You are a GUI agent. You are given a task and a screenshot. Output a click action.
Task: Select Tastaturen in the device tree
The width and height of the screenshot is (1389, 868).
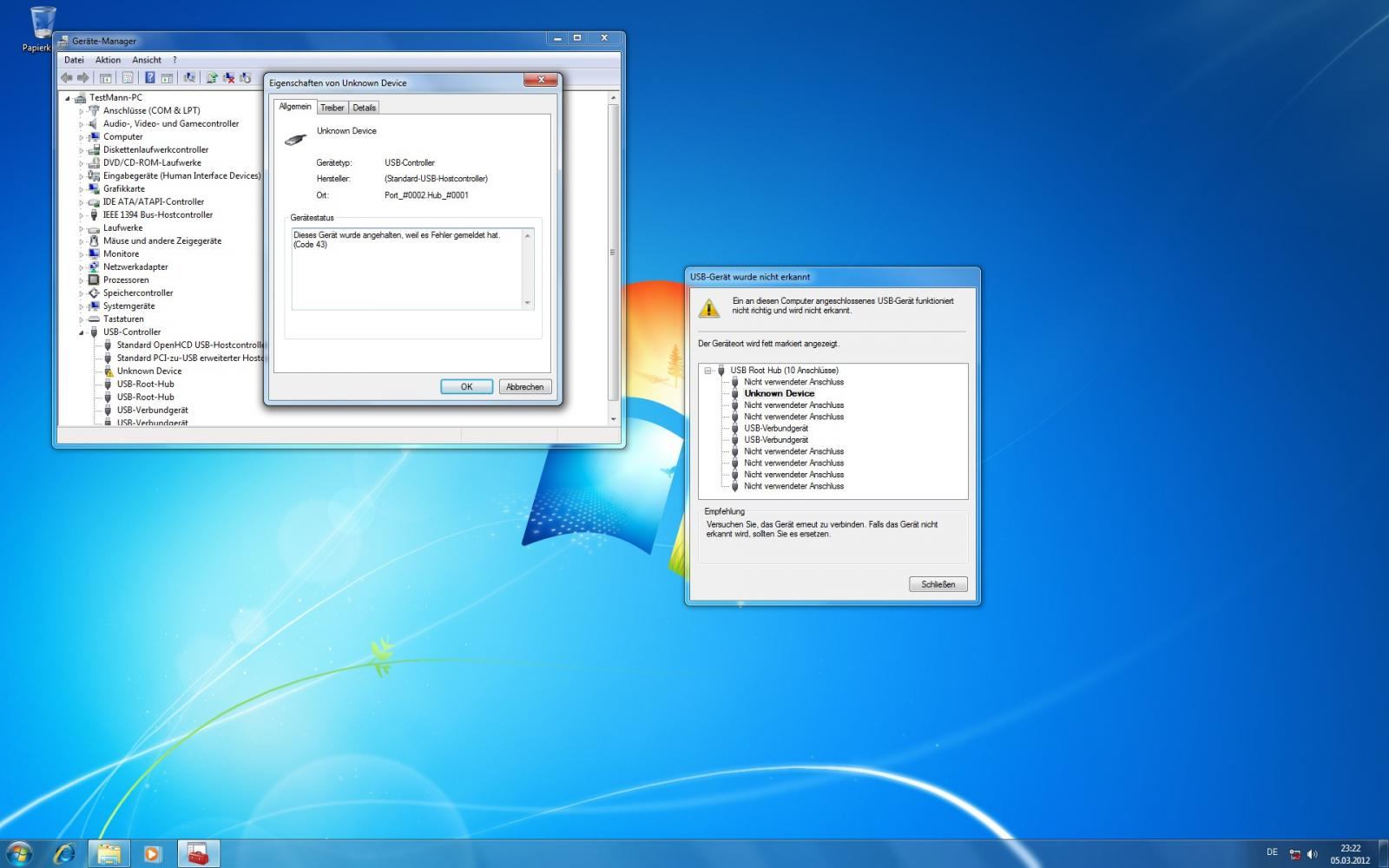click(123, 319)
